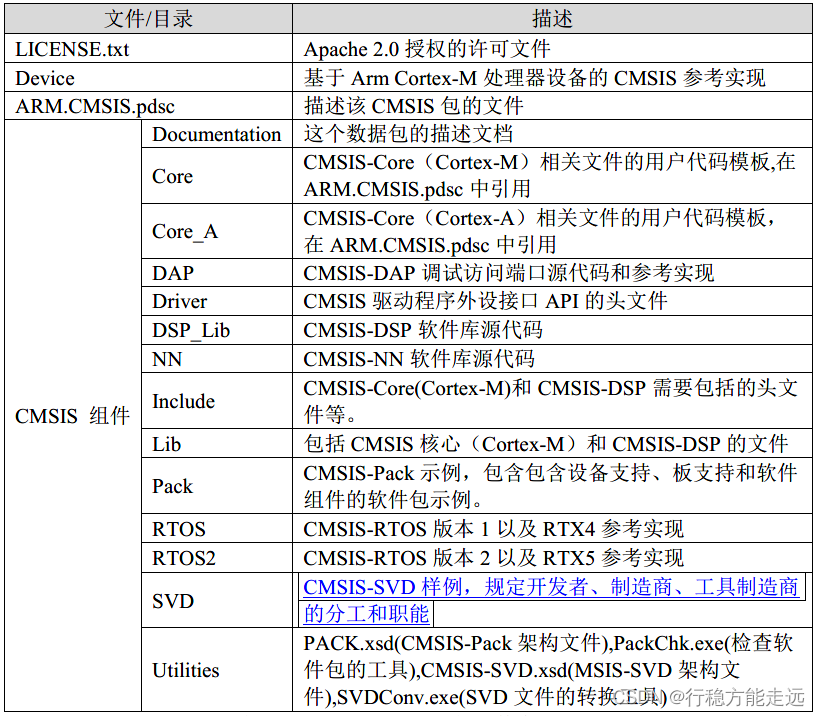
Task: Click the CMSIS 组件 group cell
Action: [x=73, y=416]
